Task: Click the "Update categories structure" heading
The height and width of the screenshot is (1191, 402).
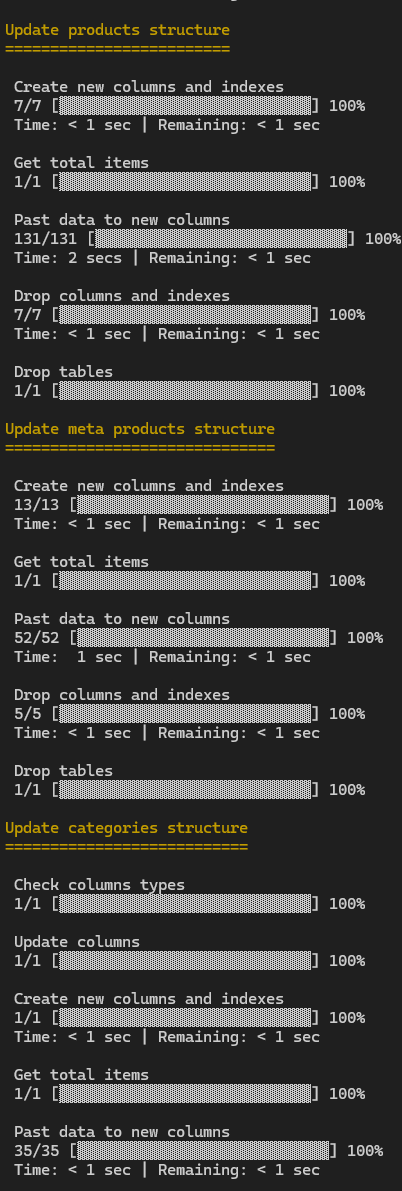Action: tap(126, 828)
